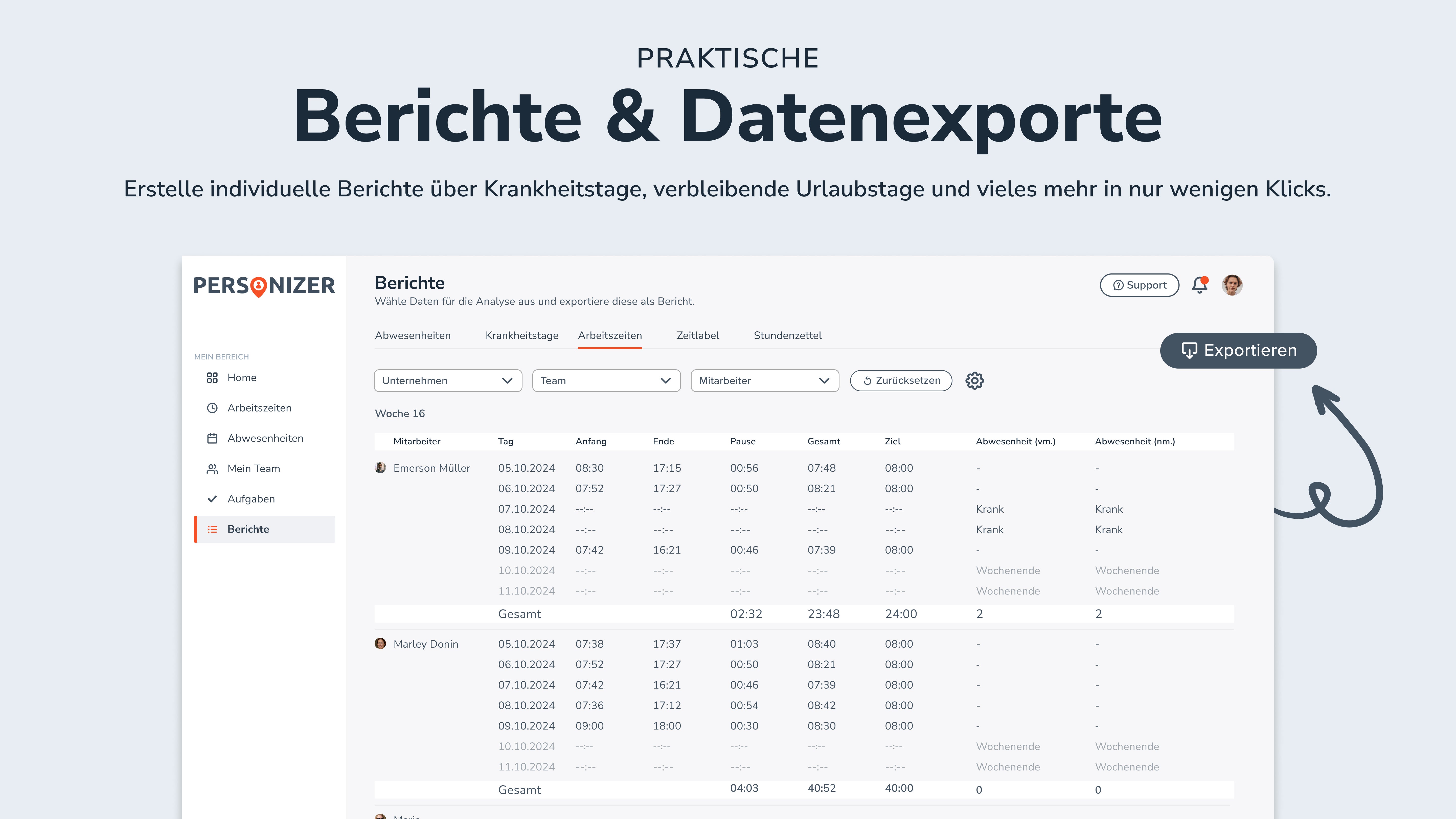Click the Arbeitszeiten clock icon
The width and height of the screenshot is (1456, 819).
tap(212, 408)
